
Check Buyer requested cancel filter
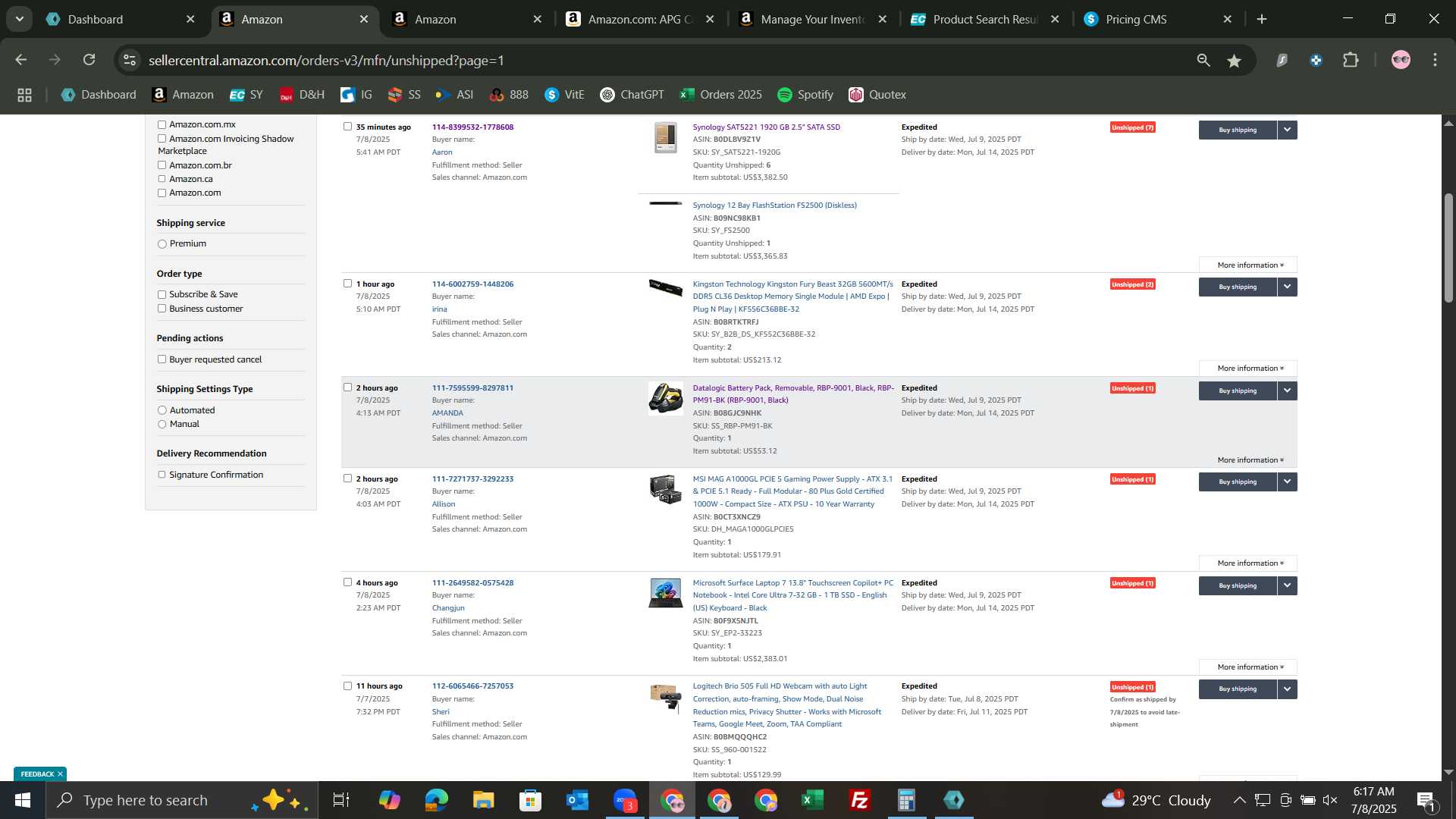[x=162, y=359]
